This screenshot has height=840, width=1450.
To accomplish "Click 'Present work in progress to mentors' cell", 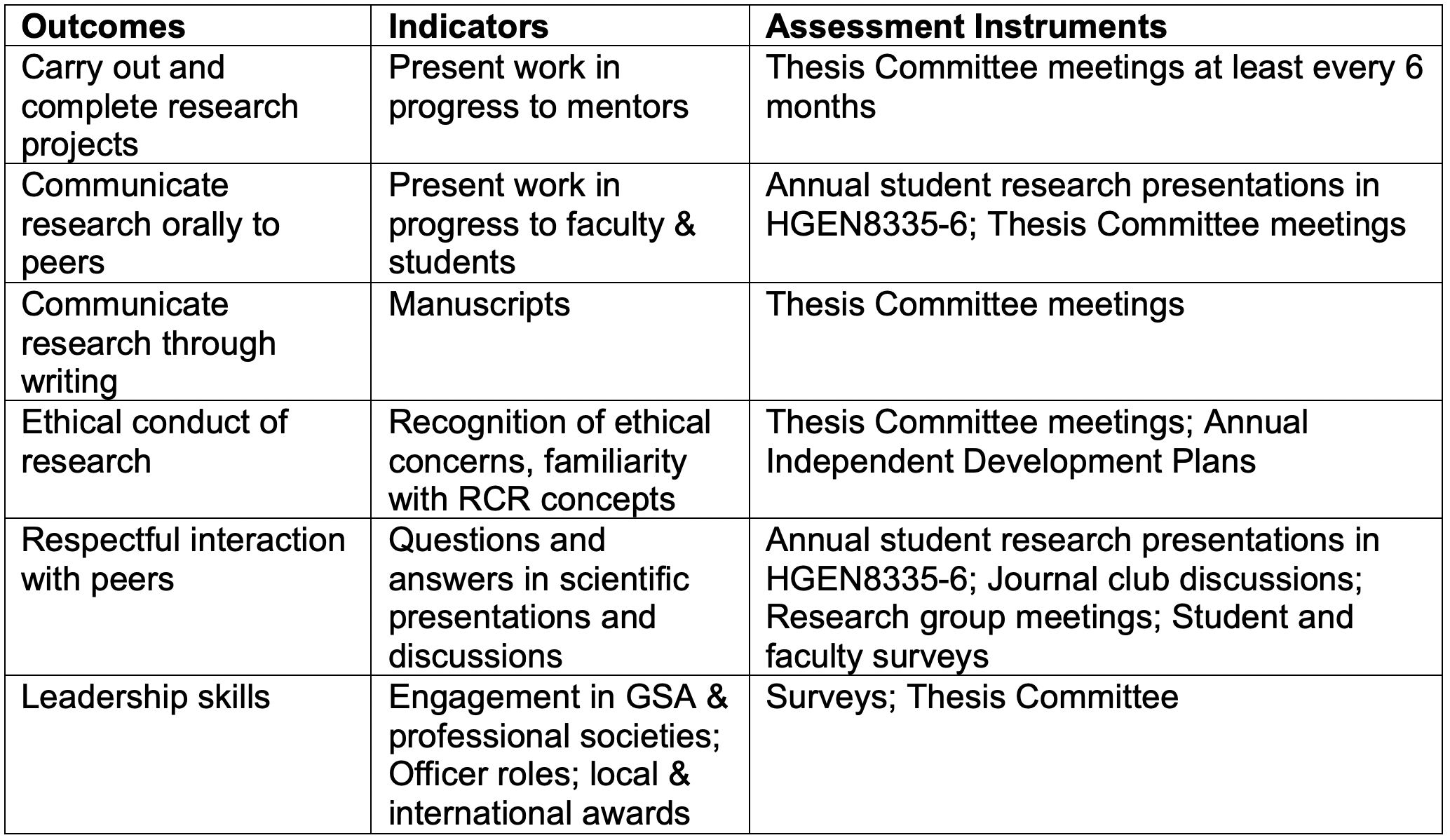I will [560, 105].
